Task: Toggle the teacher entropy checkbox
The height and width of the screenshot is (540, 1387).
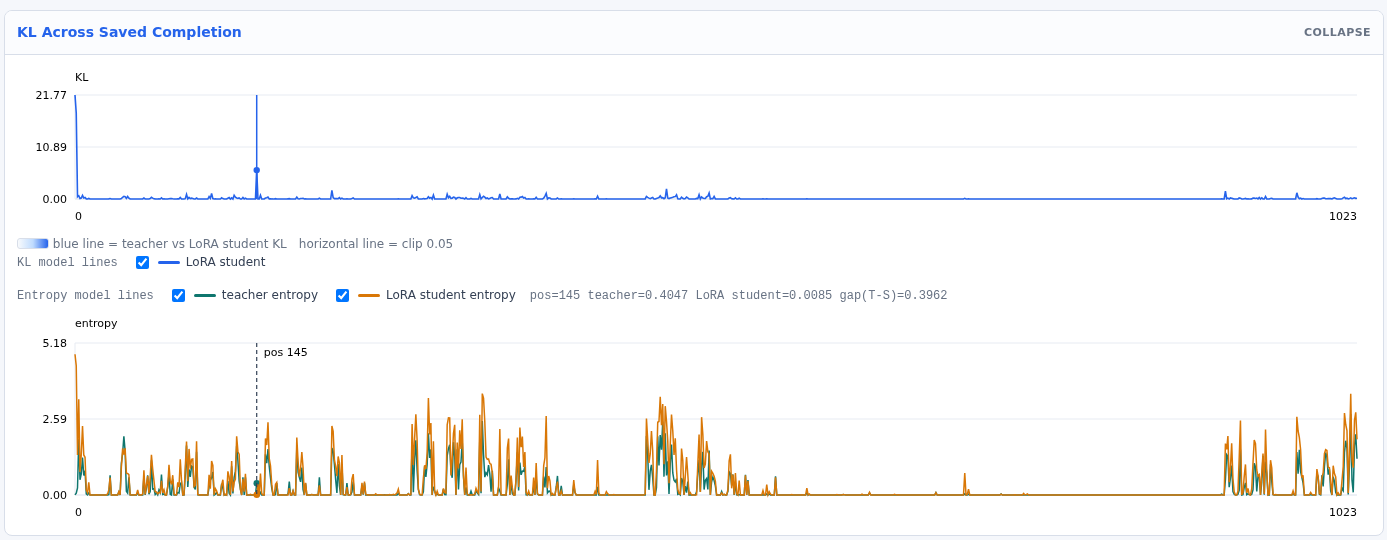Action: pos(178,295)
